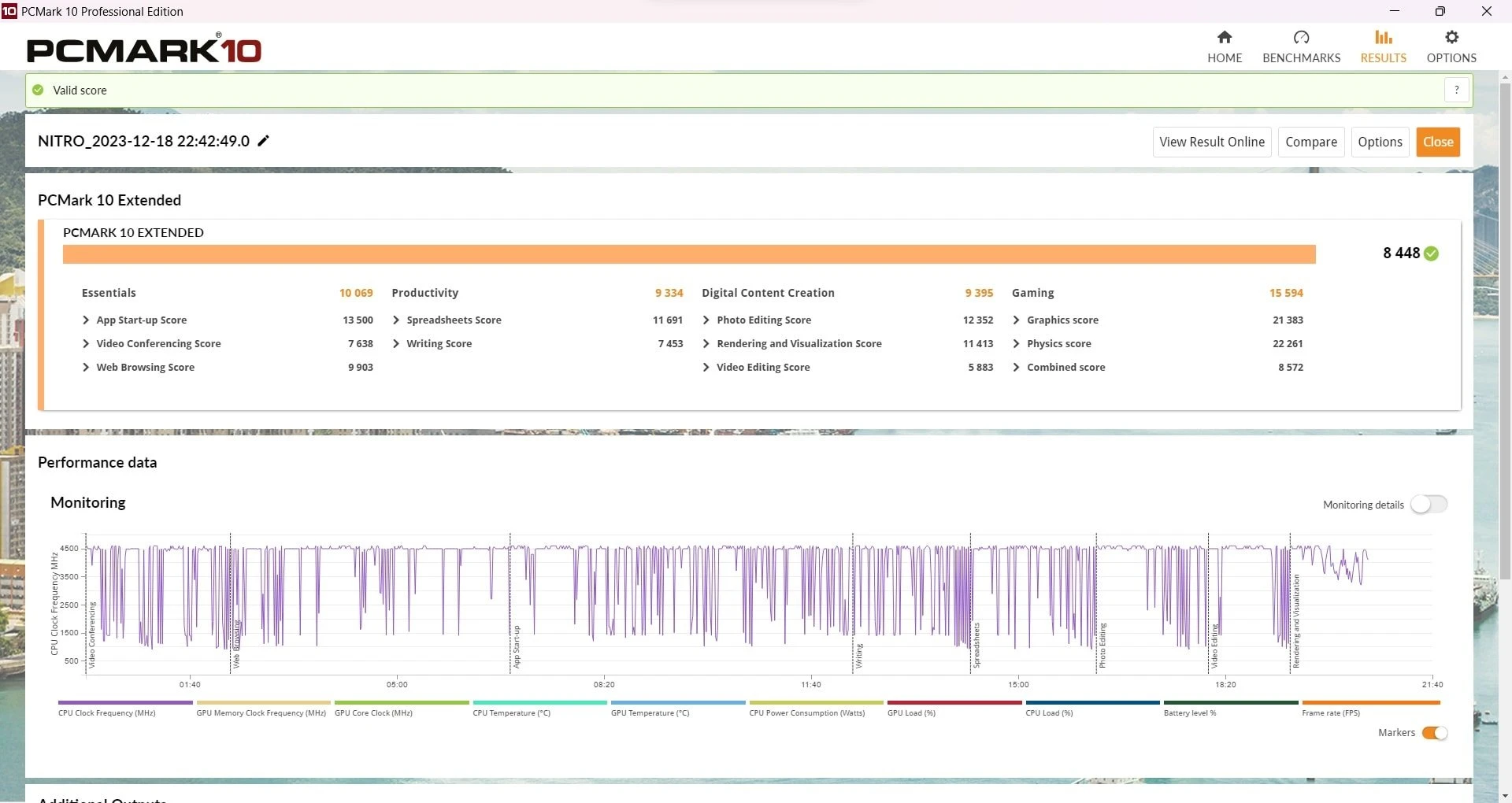1512x803 pixels.
Task: Click the Spreadsheets marker in chart
Action: [976, 646]
